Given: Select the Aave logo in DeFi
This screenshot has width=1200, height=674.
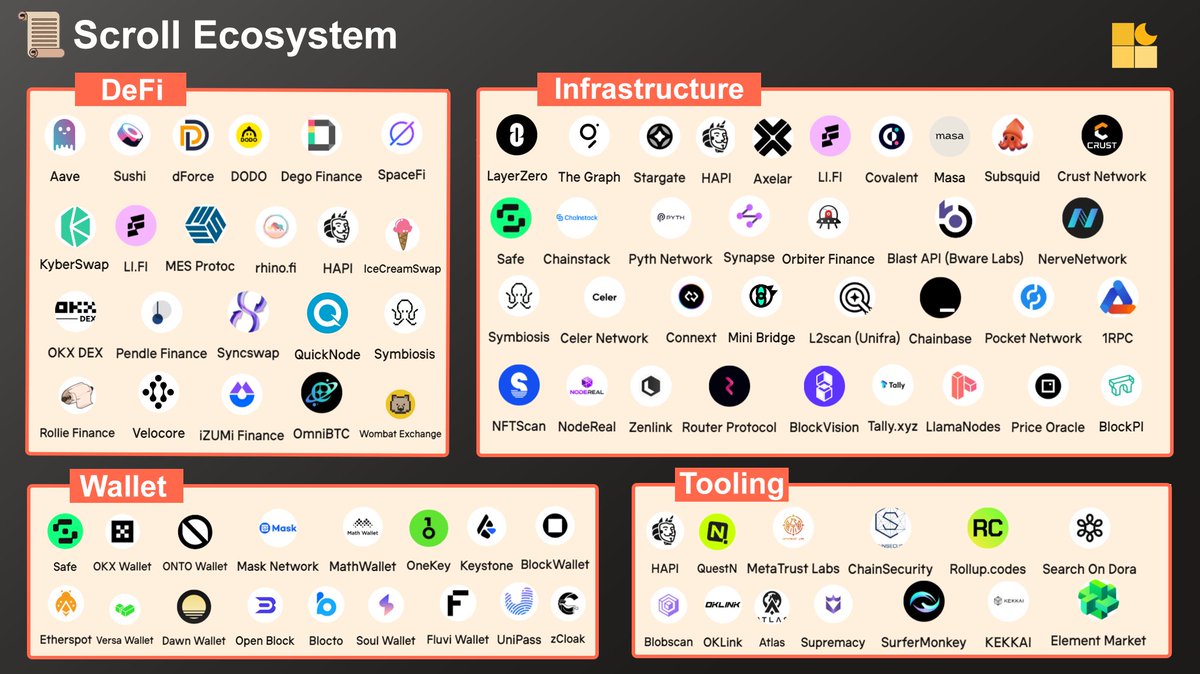Looking at the screenshot, I should click(64, 135).
